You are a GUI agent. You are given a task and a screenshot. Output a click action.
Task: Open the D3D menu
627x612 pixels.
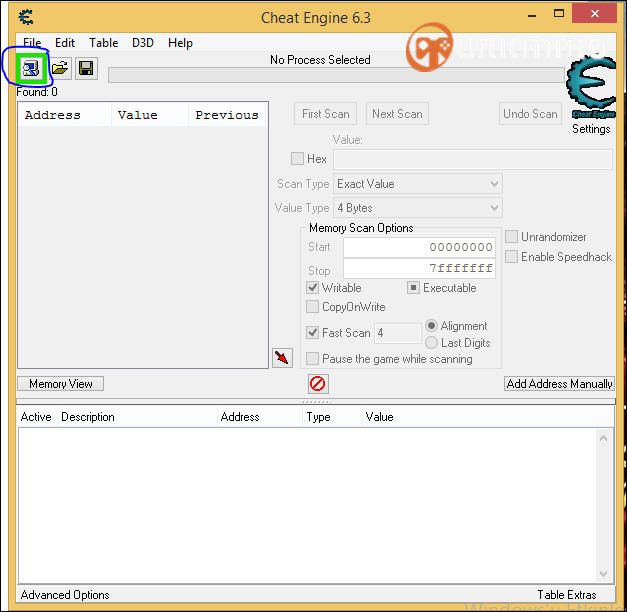(143, 43)
